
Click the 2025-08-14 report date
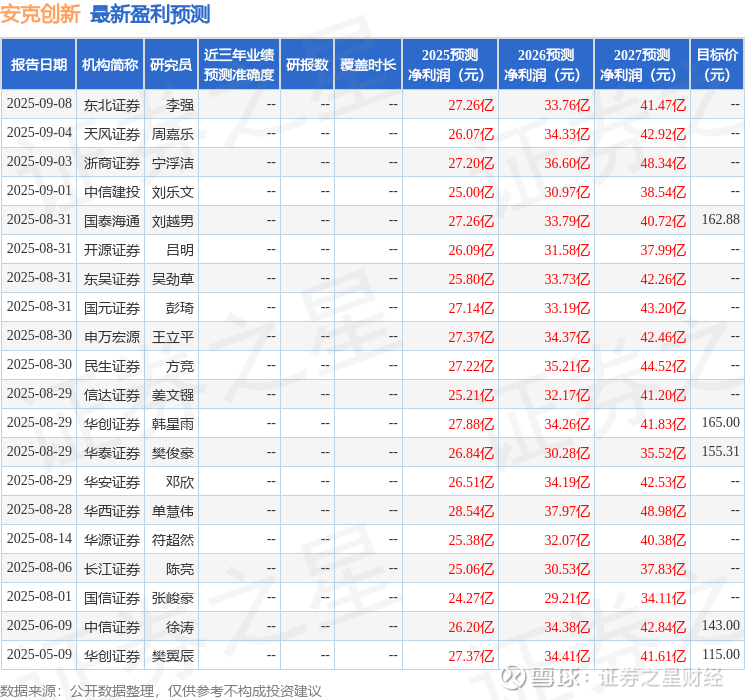(39, 538)
